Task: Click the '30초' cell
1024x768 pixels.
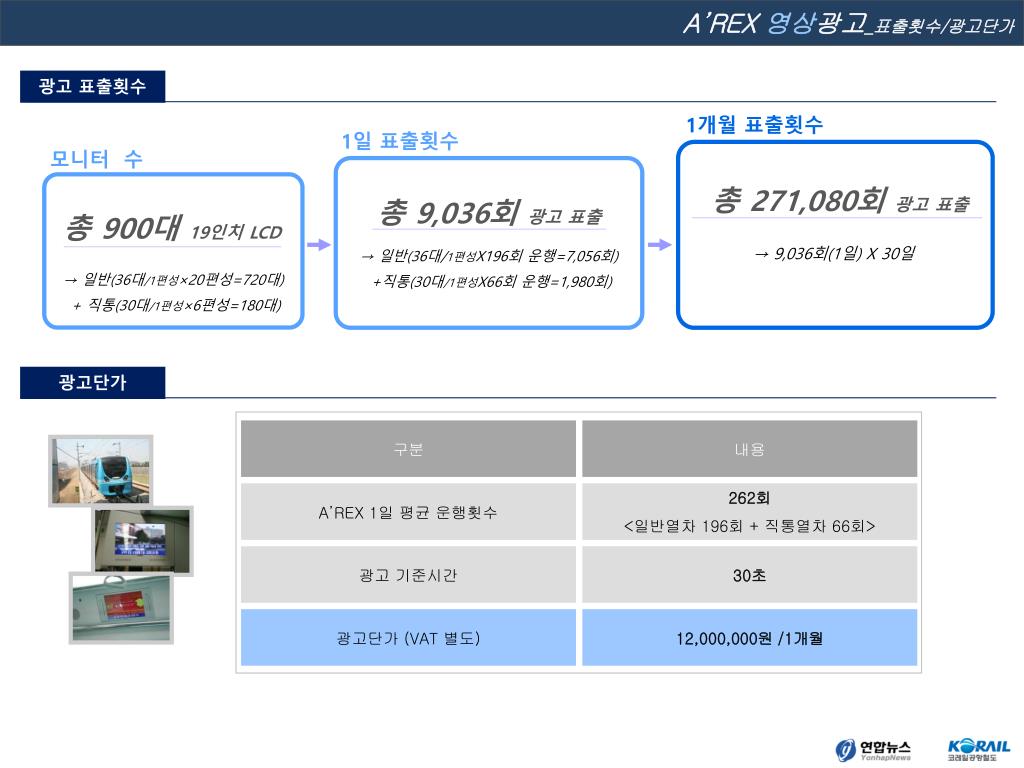Action: point(749,575)
